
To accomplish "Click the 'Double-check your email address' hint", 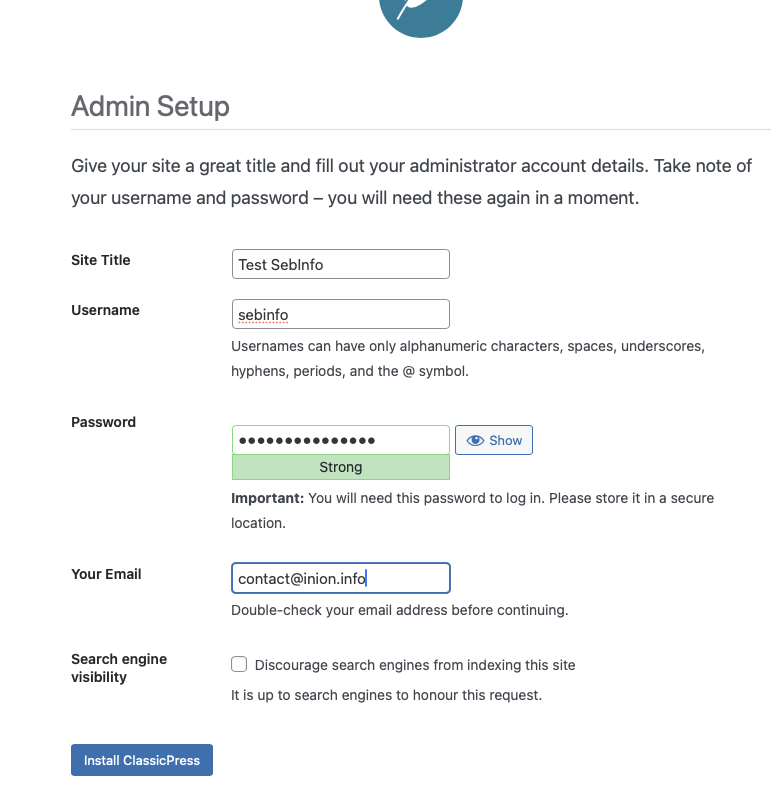I will 399,609.
